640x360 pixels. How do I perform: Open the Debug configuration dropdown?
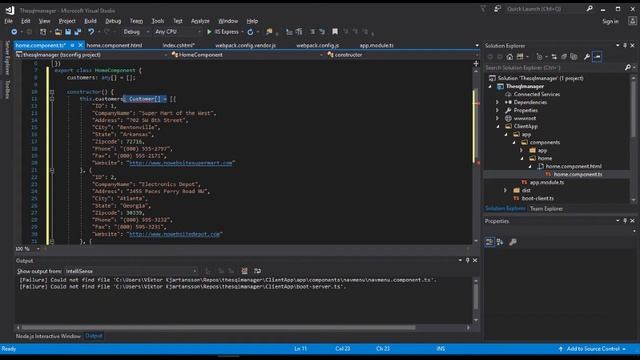coord(136,32)
